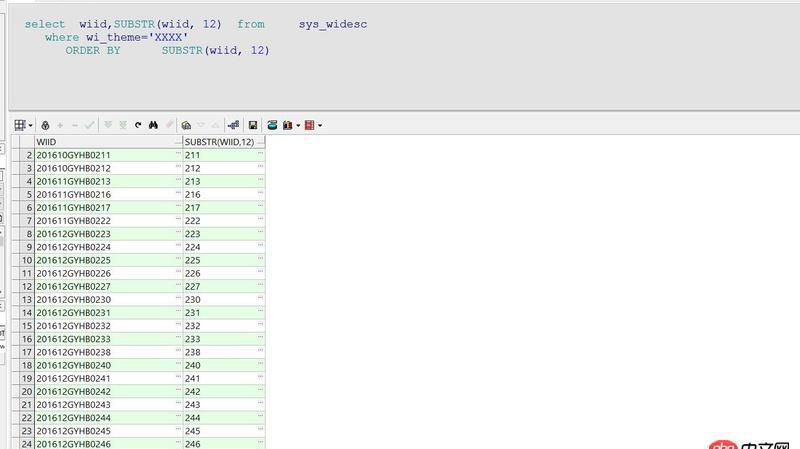Click cell 201612GYHB0230
The image size is (800, 449).
pos(108,300)
